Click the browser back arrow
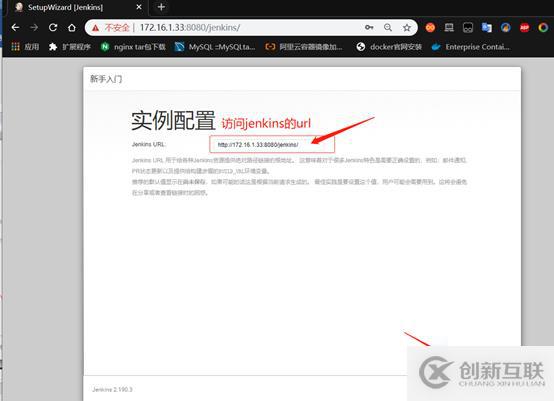This screenshot has height=401, width=554. 15,28
